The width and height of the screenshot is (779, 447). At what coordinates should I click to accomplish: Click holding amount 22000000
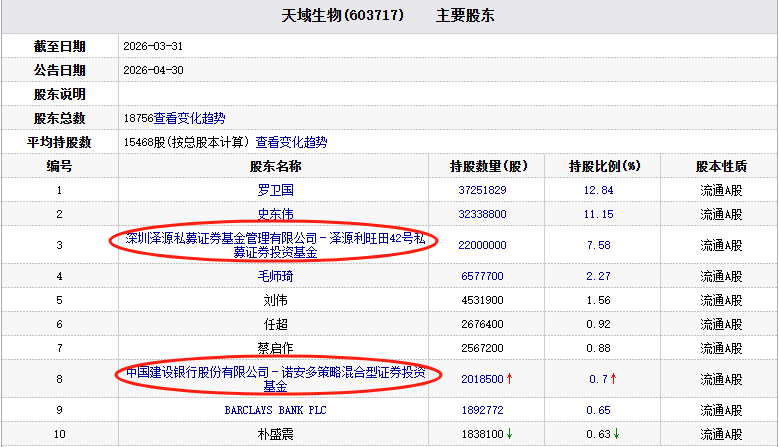[x=482, y=245]
